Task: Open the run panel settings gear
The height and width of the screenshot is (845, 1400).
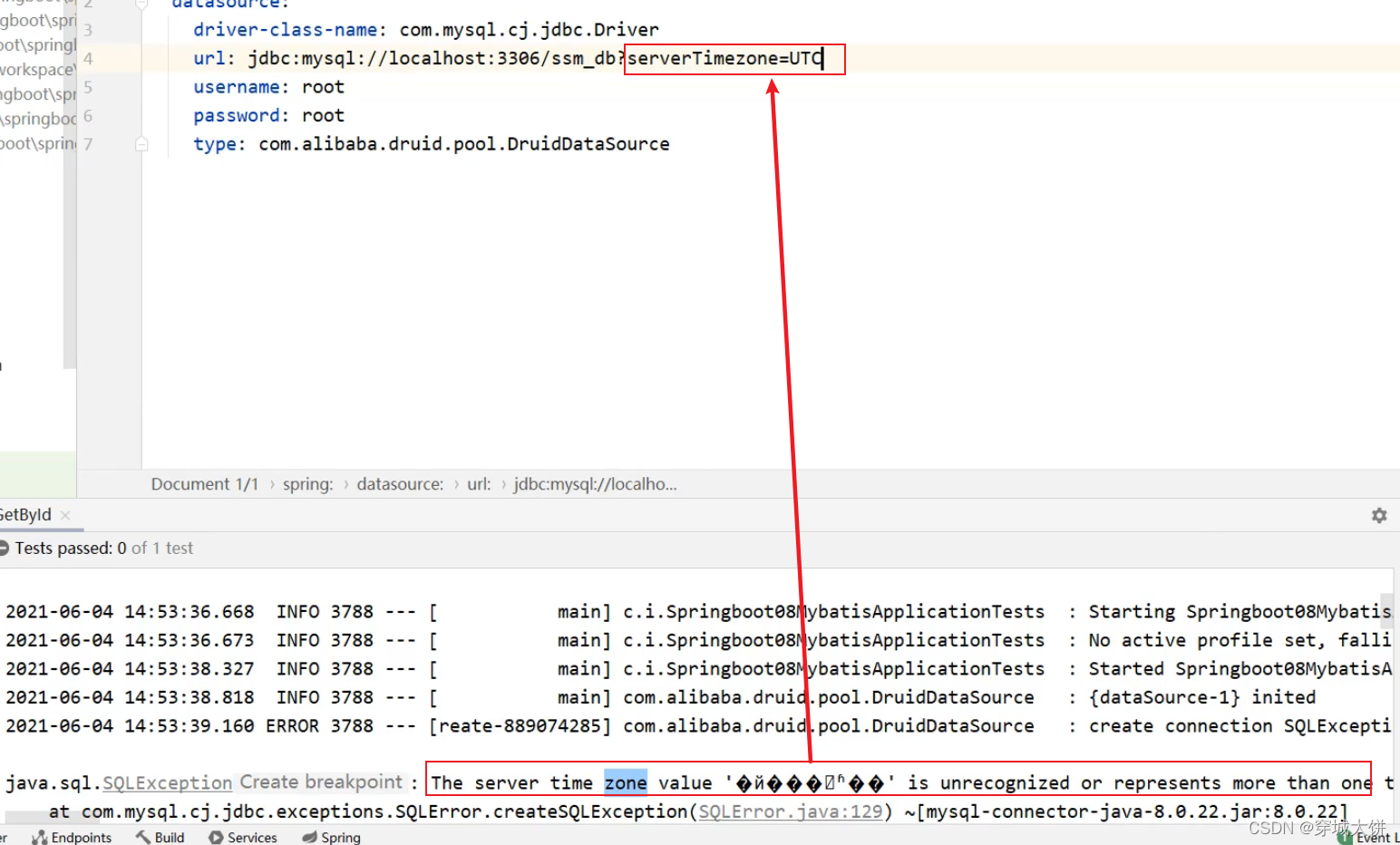Action: point(1379,515)
